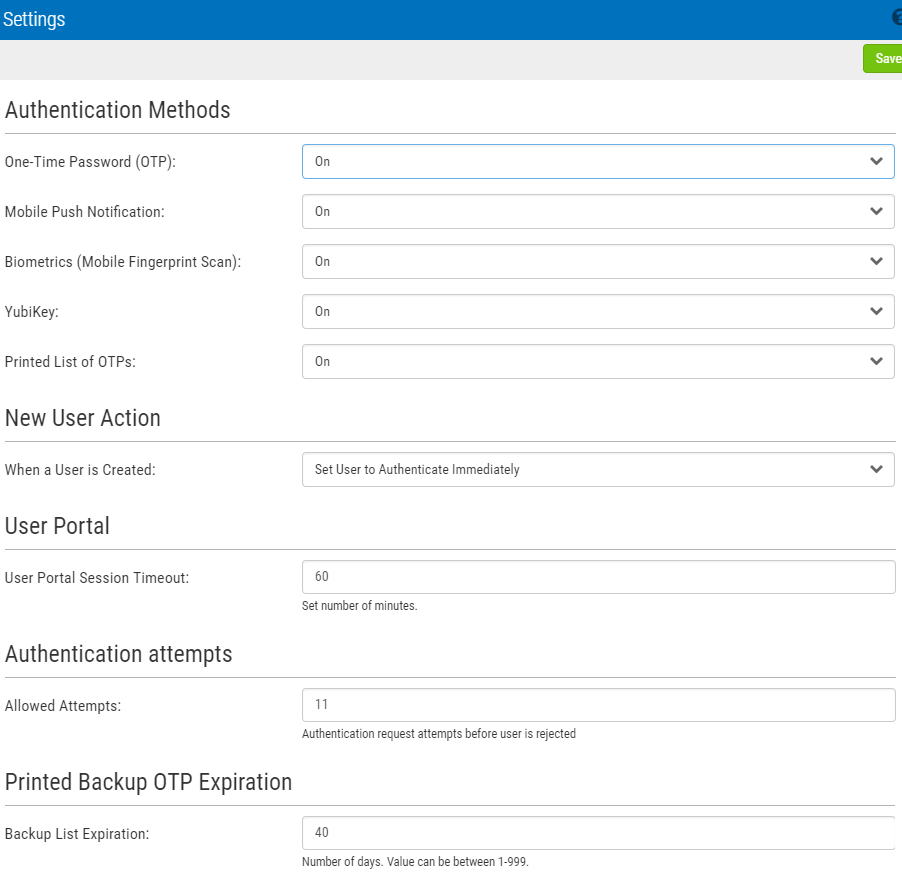Select the Backup List Expiration field
The width and height of the screenshot is (902, 891).
597,833
